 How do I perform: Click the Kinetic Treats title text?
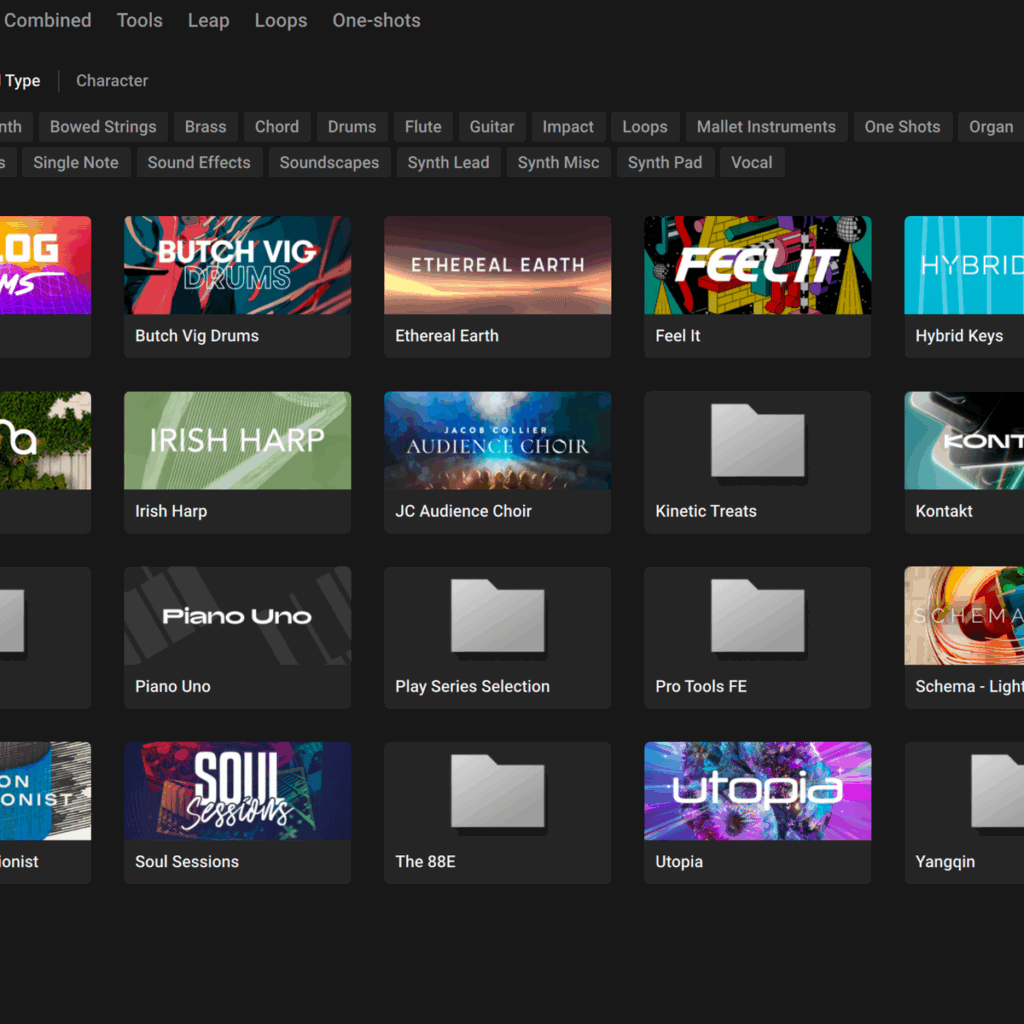tap(705, 511)
